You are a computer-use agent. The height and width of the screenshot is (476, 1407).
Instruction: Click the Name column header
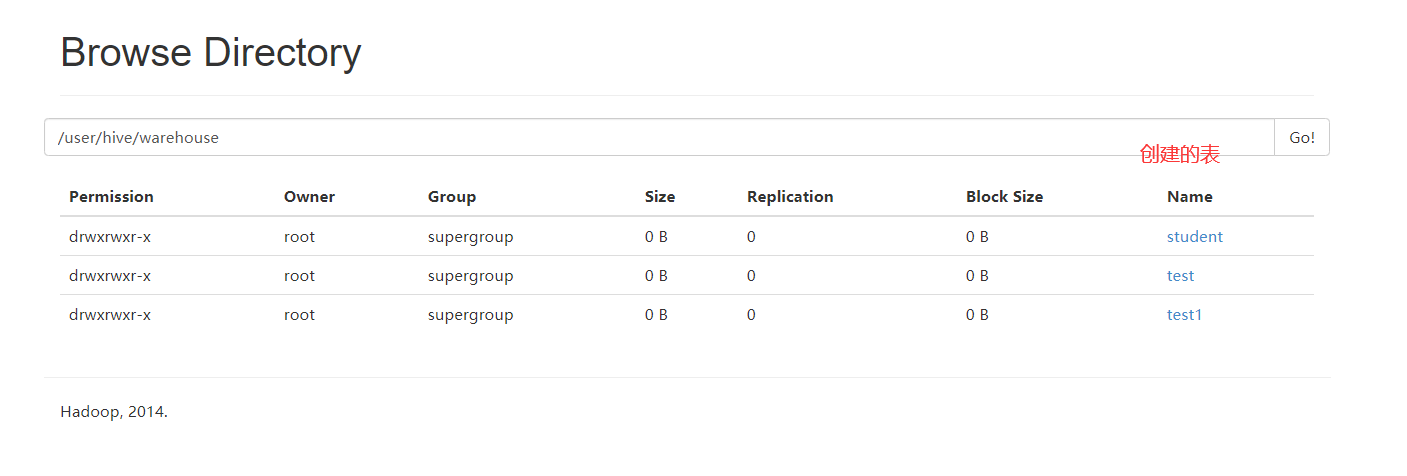1189,197
